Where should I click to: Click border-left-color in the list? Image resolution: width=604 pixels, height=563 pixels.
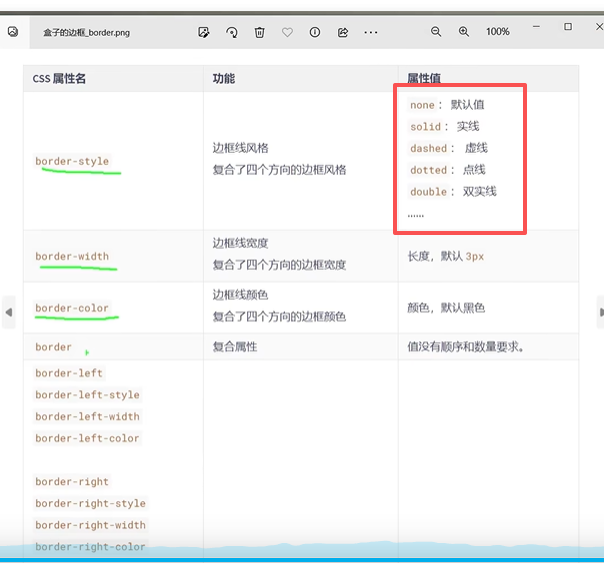click(x=87, y=438)
